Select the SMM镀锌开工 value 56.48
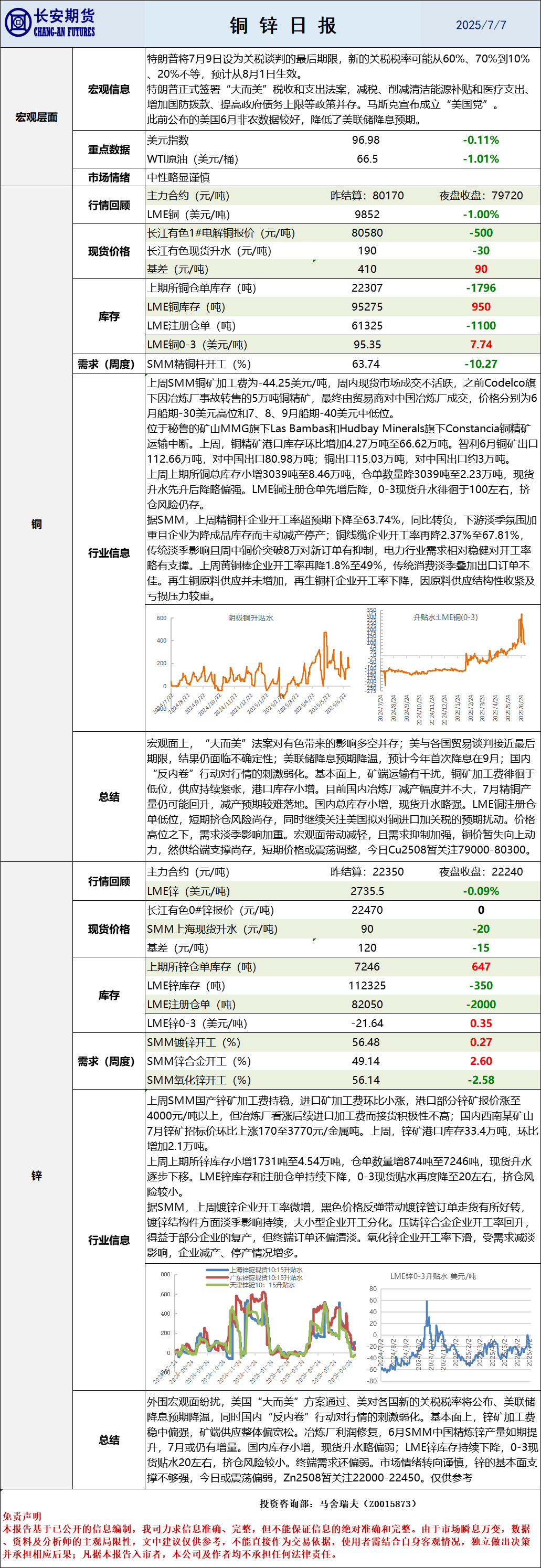541x1568 pixels. (x=366, y=1042)
